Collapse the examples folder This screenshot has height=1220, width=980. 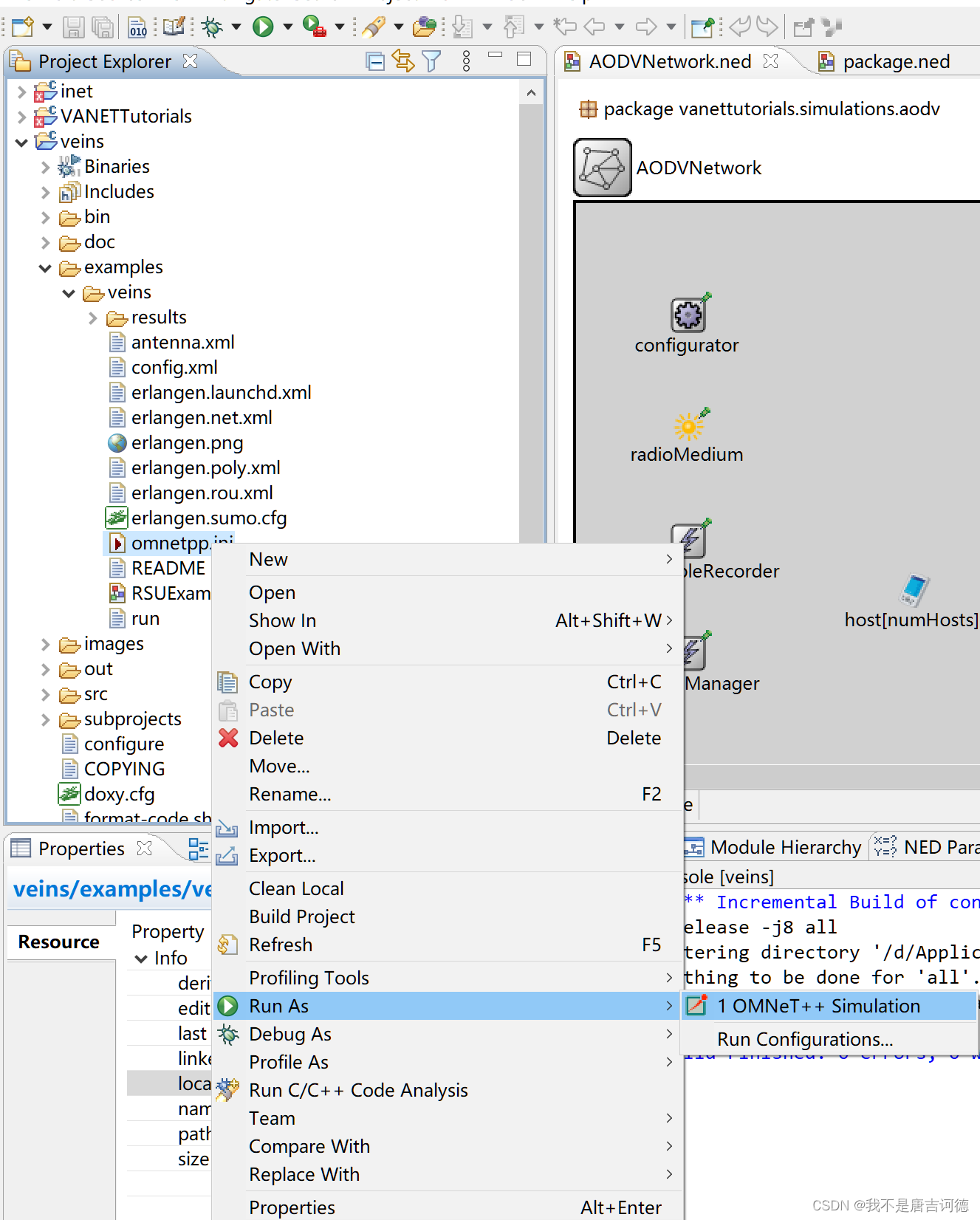[x=45, y=267]
